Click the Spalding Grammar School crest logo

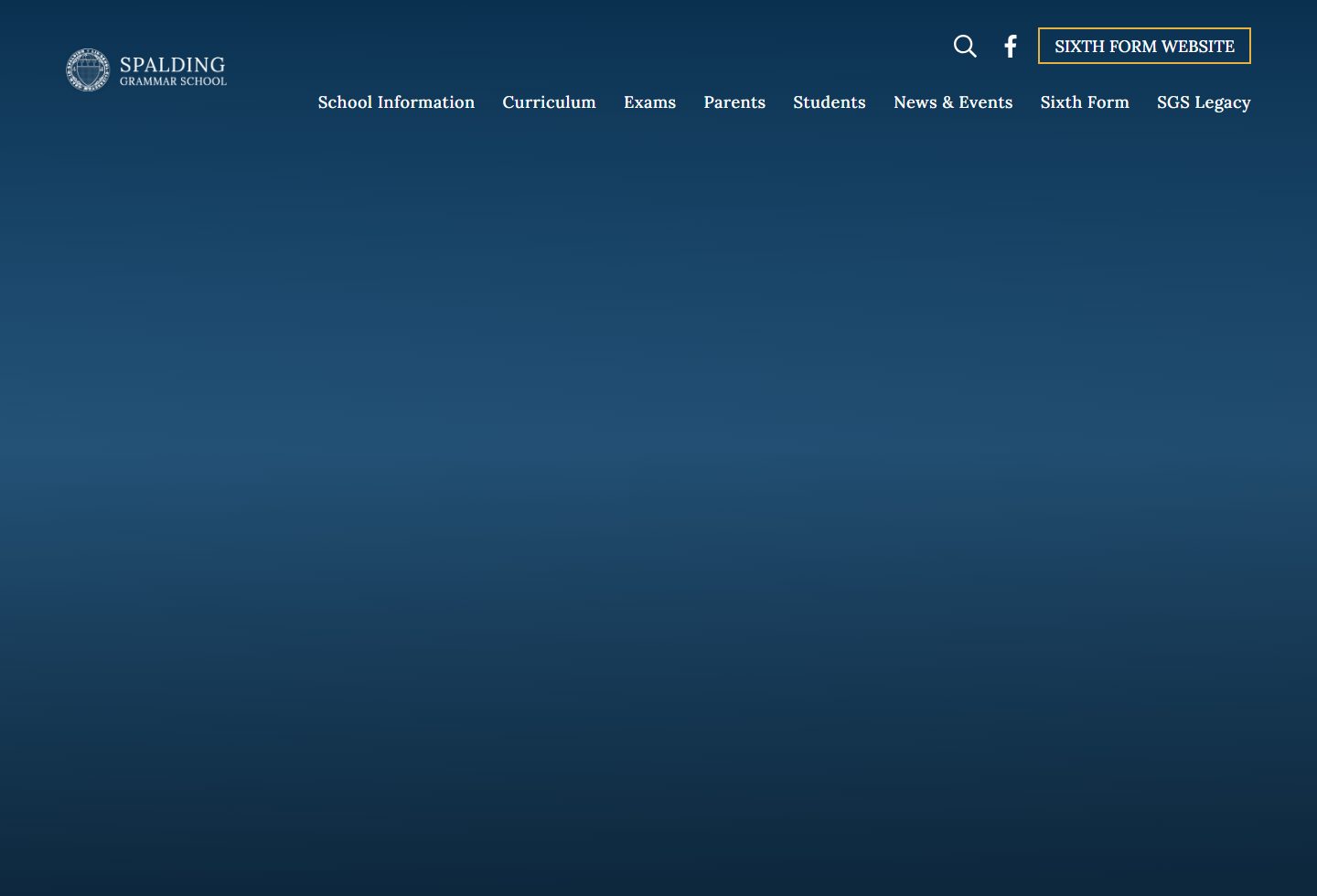click(x=88, y=69)
